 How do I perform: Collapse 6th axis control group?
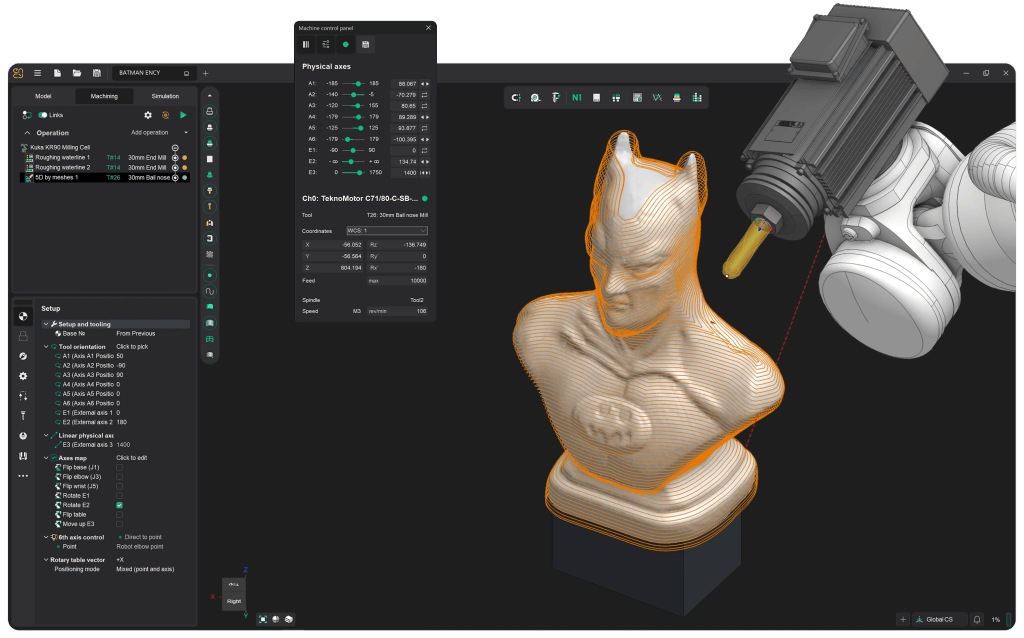46,537
